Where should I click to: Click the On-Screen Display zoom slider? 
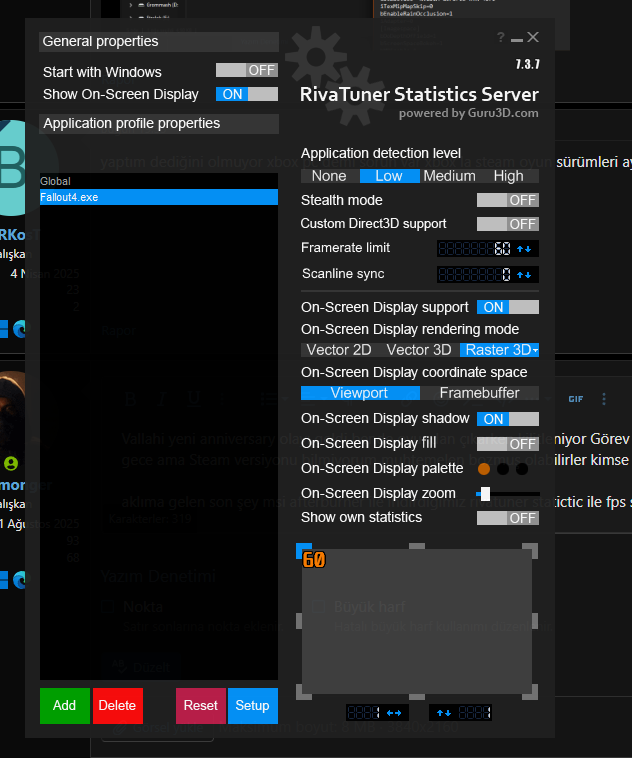508,494
